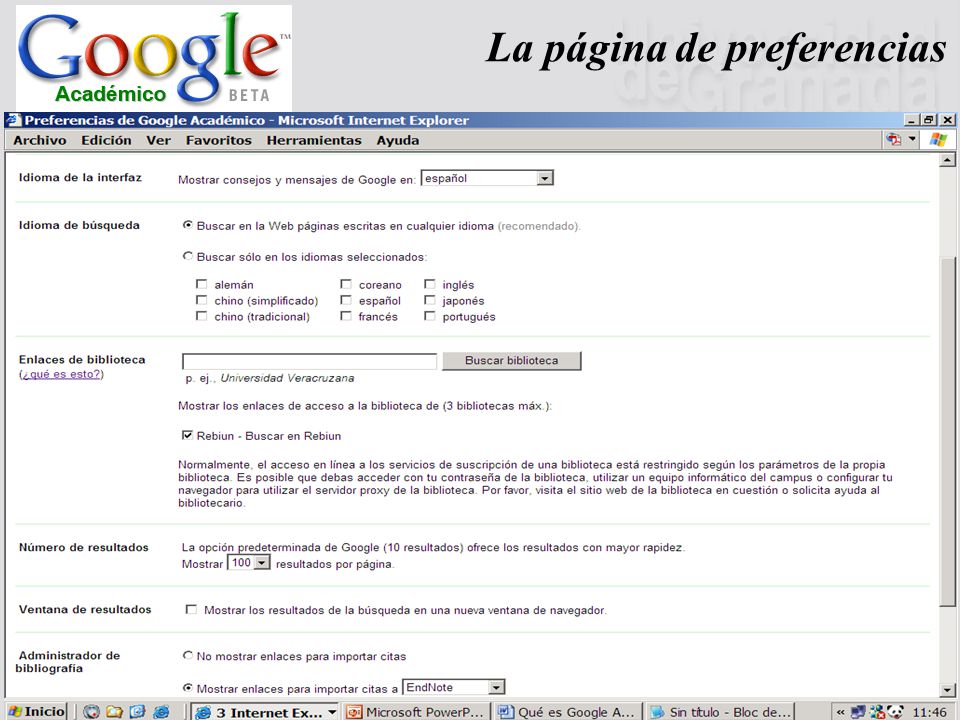
Task: Click the page scrollbar down arrow
Action: pos(947,691)
